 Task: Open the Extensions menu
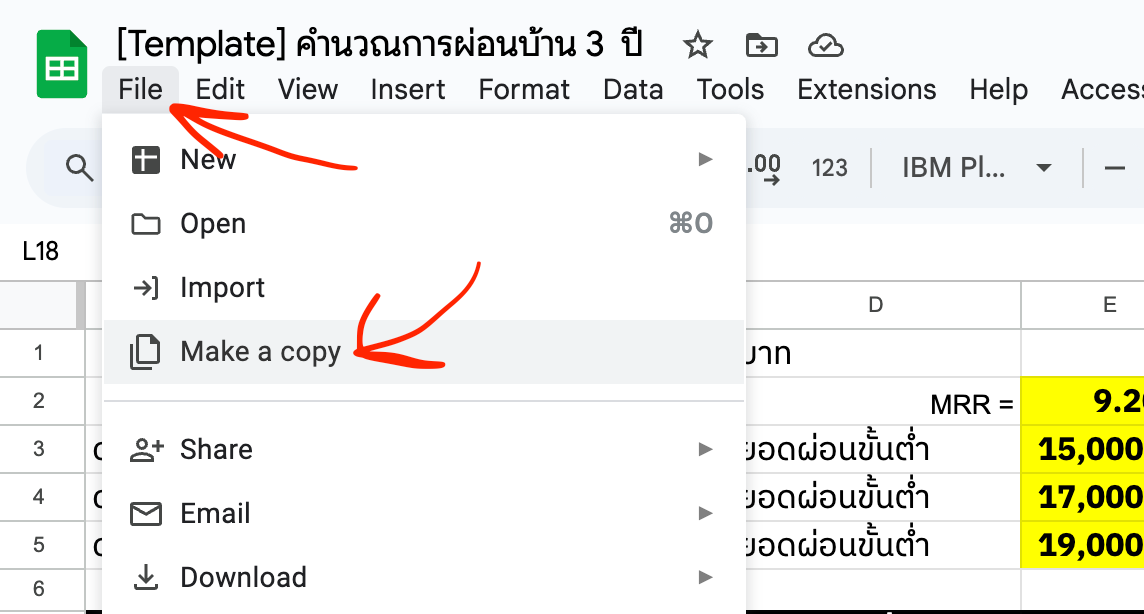(866, 90)
